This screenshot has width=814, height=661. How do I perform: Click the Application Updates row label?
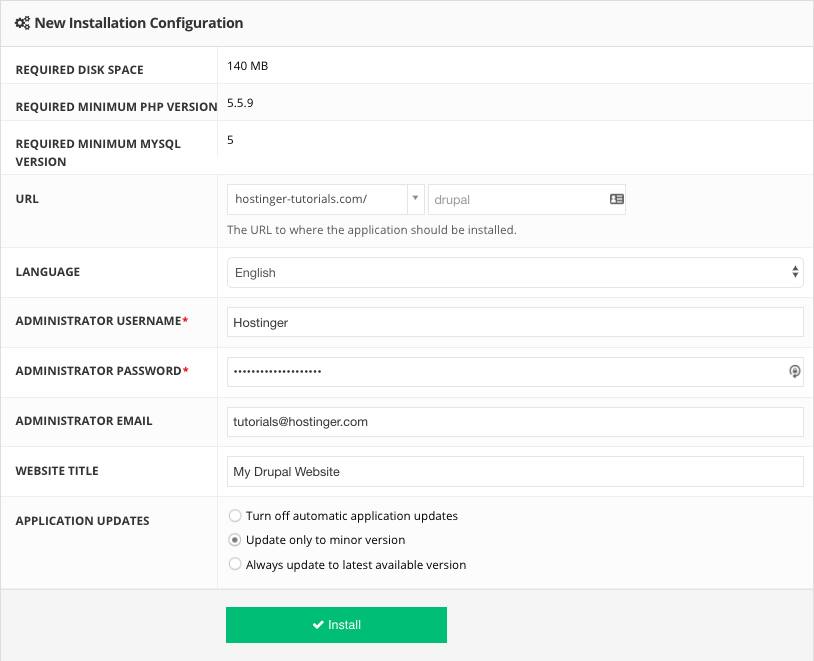(x=82, y=520)
